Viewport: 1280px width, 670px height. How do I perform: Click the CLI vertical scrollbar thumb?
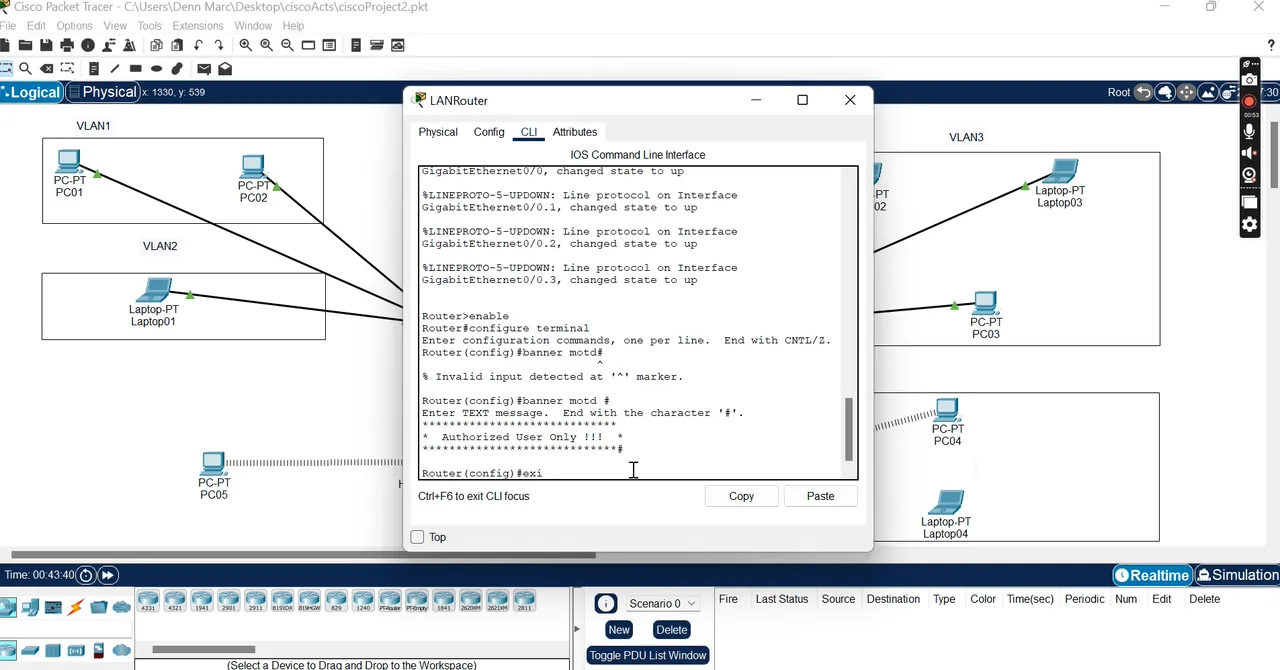[x=850, y=429]
